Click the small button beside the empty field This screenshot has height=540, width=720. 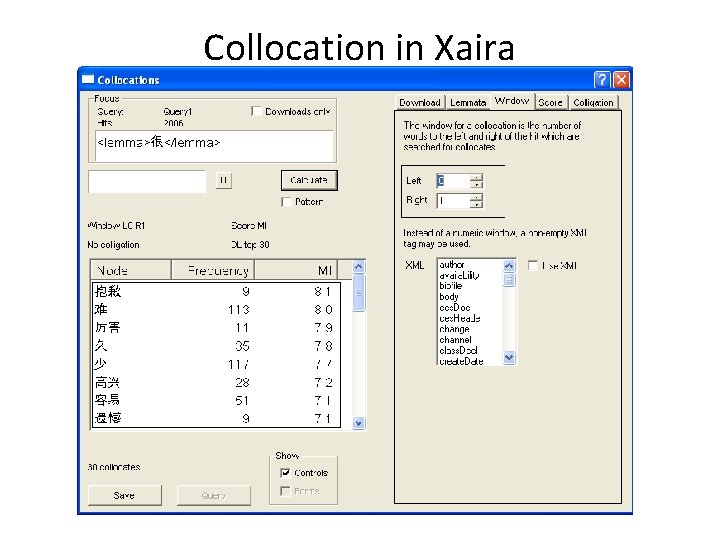pyautogui.click(x=224, y=180)
